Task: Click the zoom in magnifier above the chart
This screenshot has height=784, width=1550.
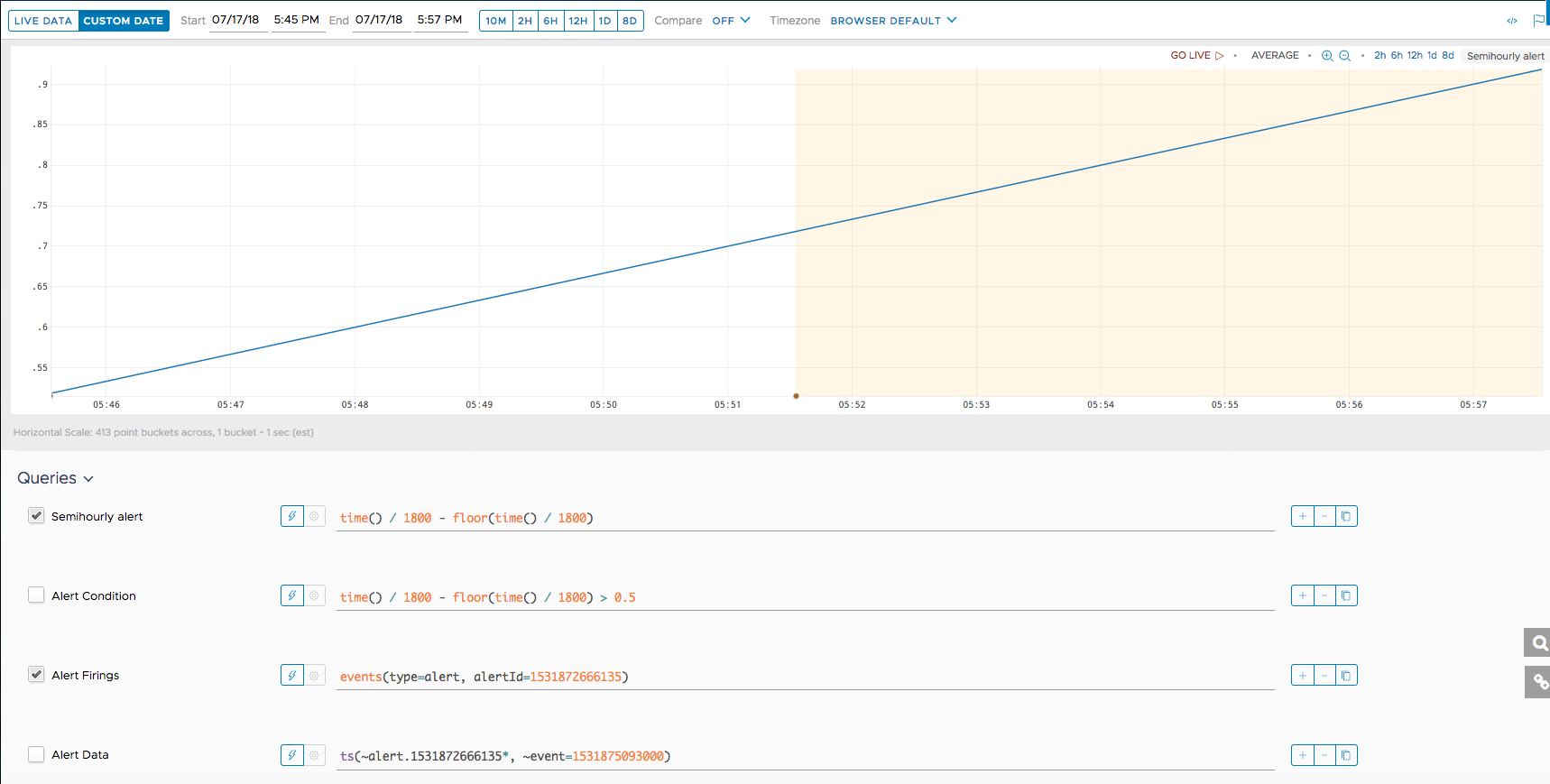Action: click(1326, 56)
